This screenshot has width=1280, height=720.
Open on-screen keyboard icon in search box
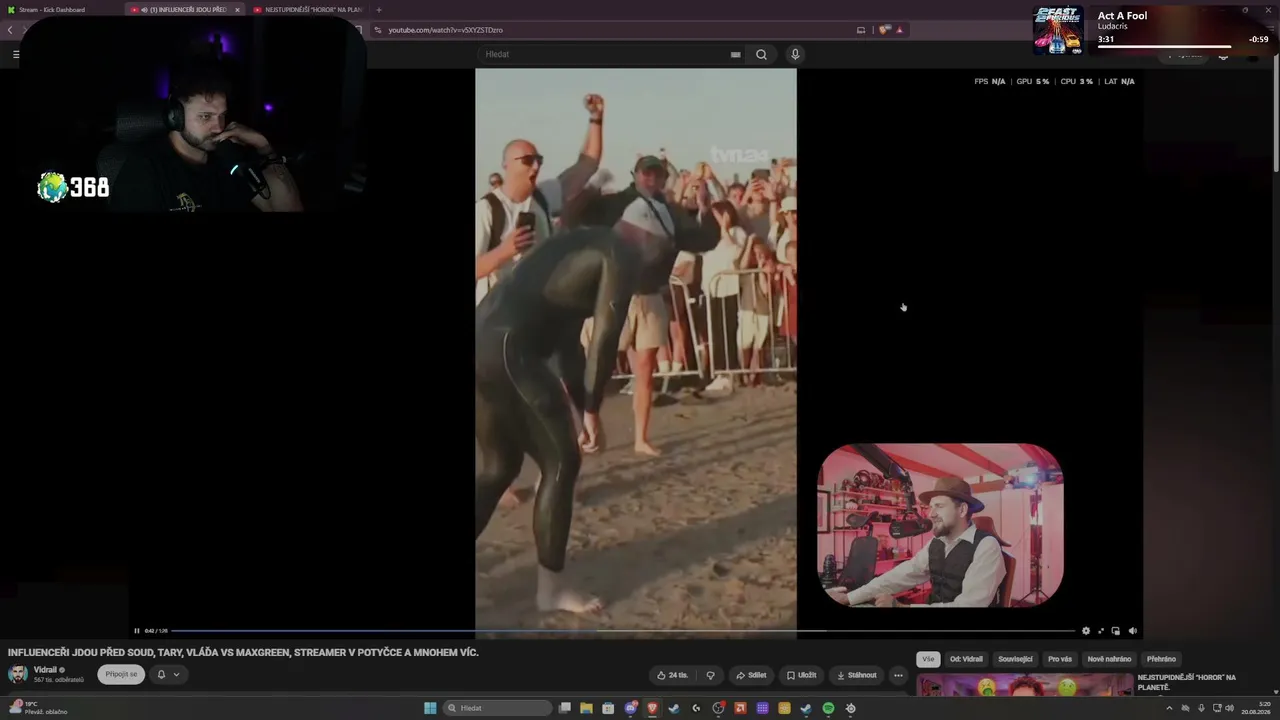736,54
